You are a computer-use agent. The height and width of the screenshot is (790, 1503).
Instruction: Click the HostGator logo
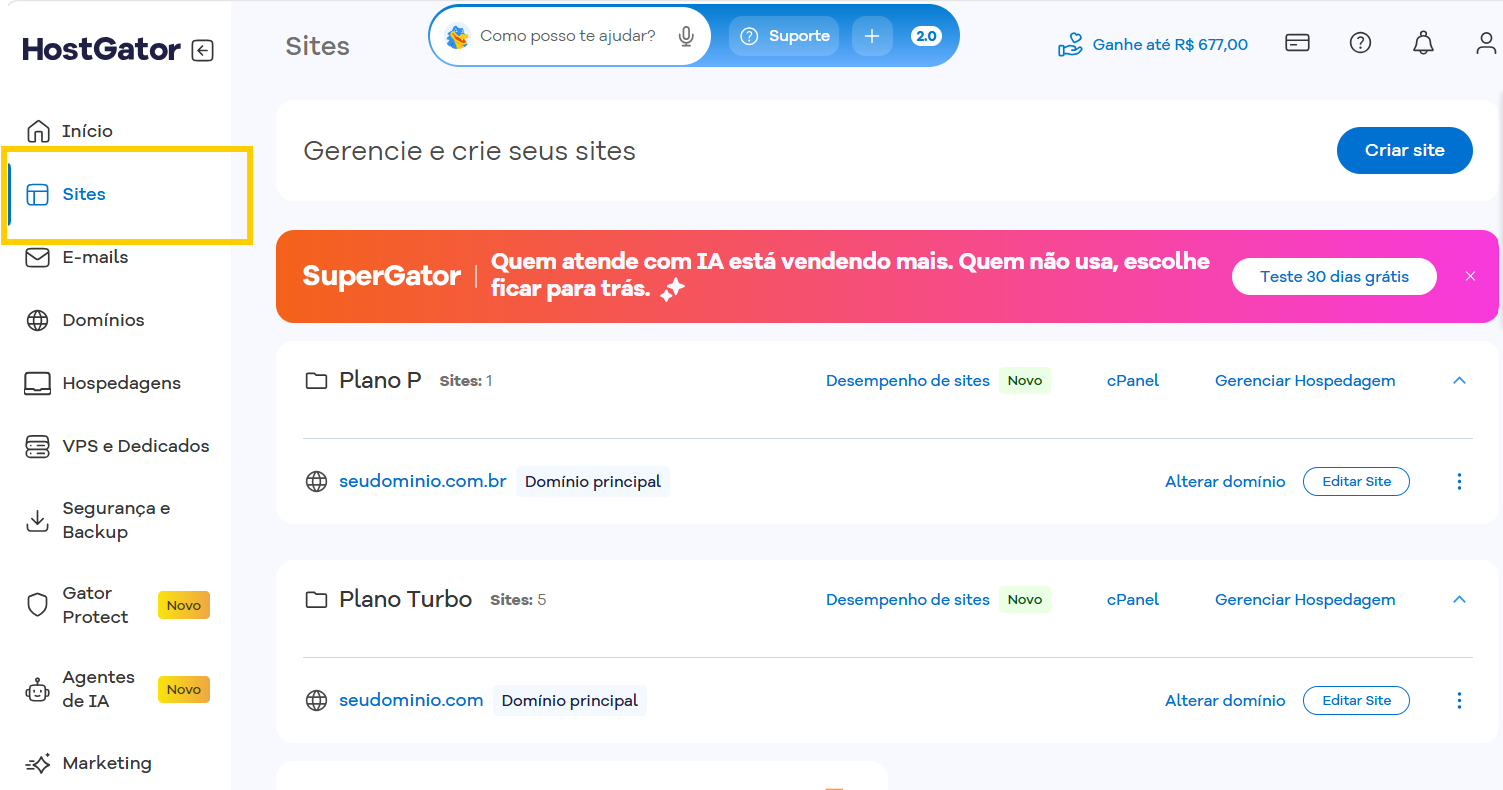[x=102, y=49]
